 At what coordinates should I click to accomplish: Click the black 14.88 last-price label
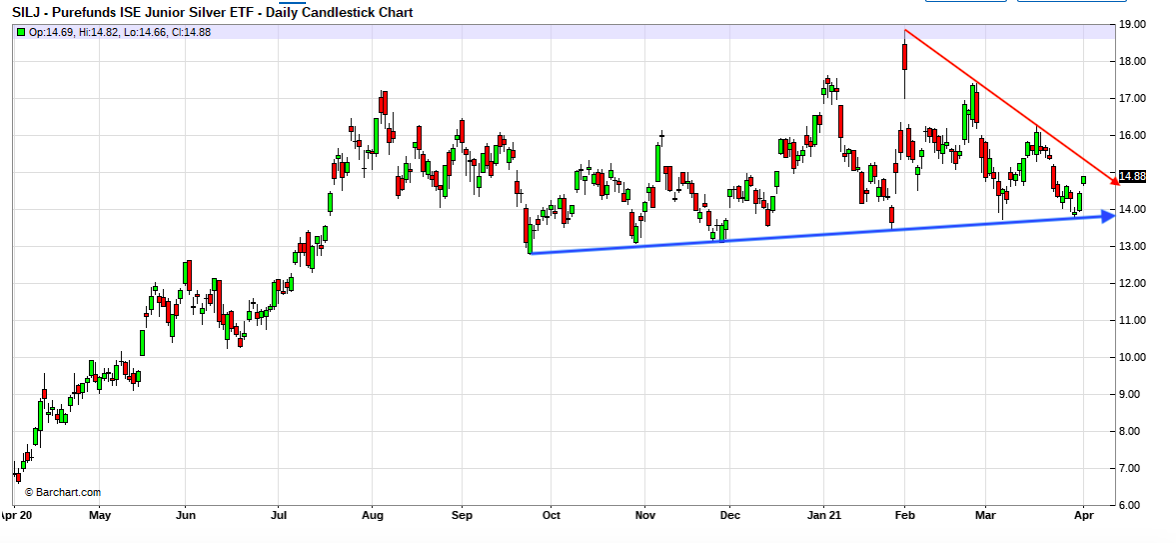(1132, 176)
